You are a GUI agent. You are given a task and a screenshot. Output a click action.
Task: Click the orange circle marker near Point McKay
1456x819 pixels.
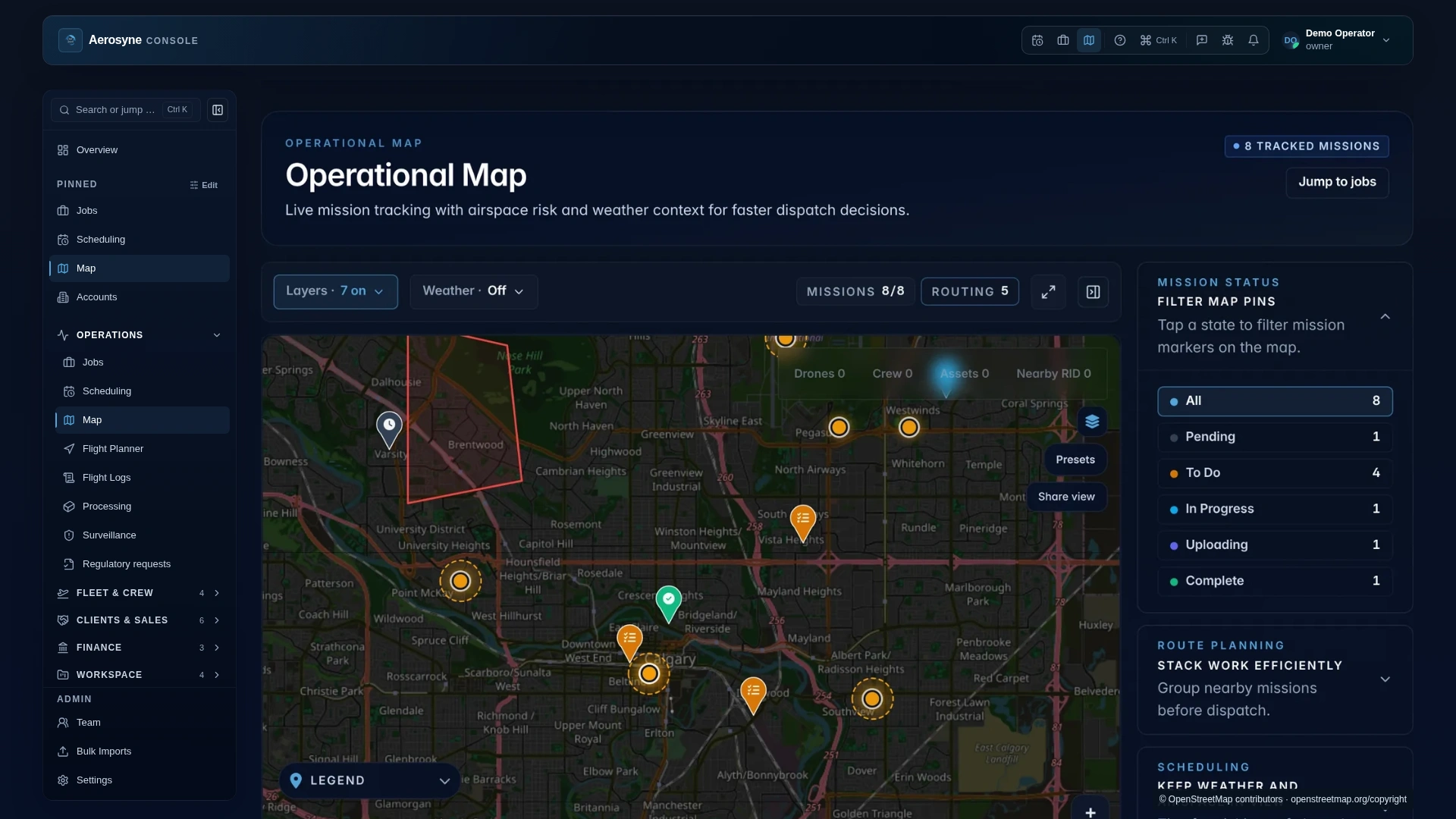[x=460, y=581]
